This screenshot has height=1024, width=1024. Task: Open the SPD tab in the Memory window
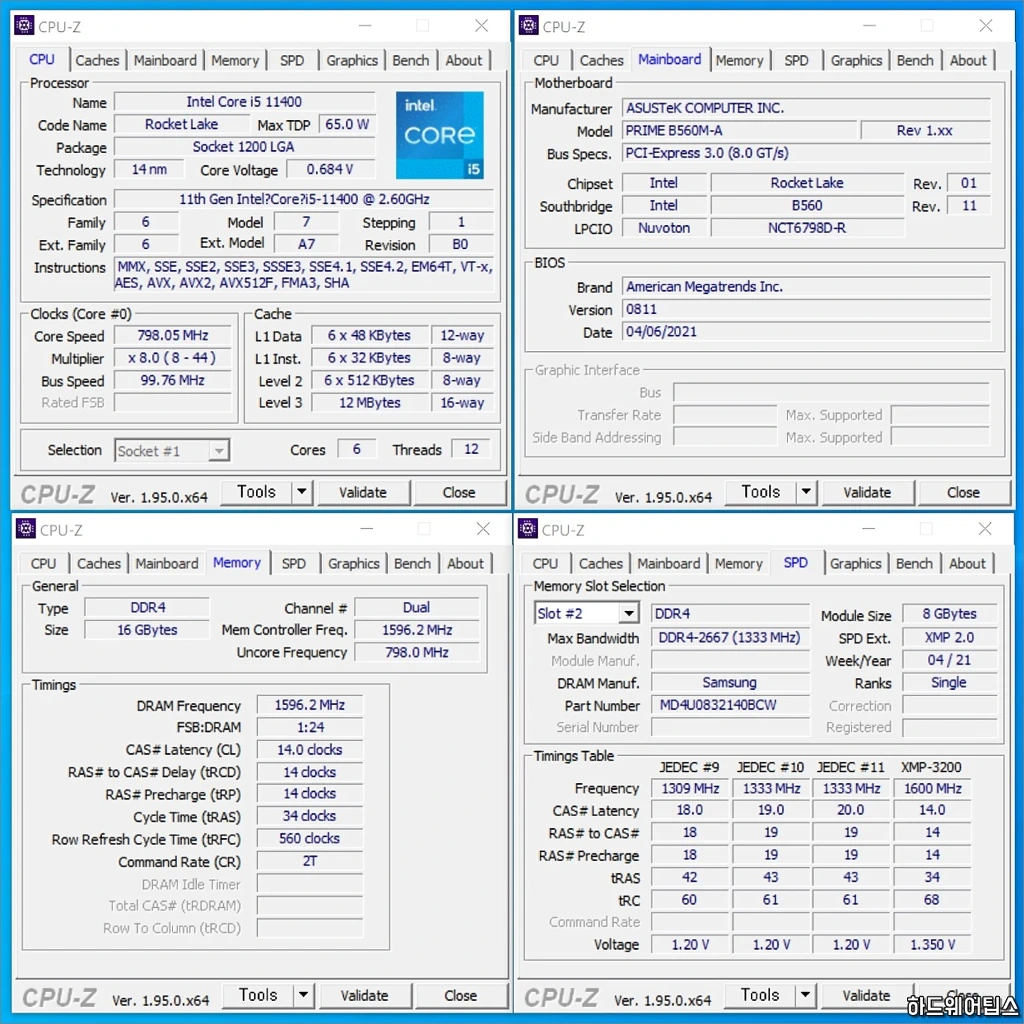pos(293,564)
